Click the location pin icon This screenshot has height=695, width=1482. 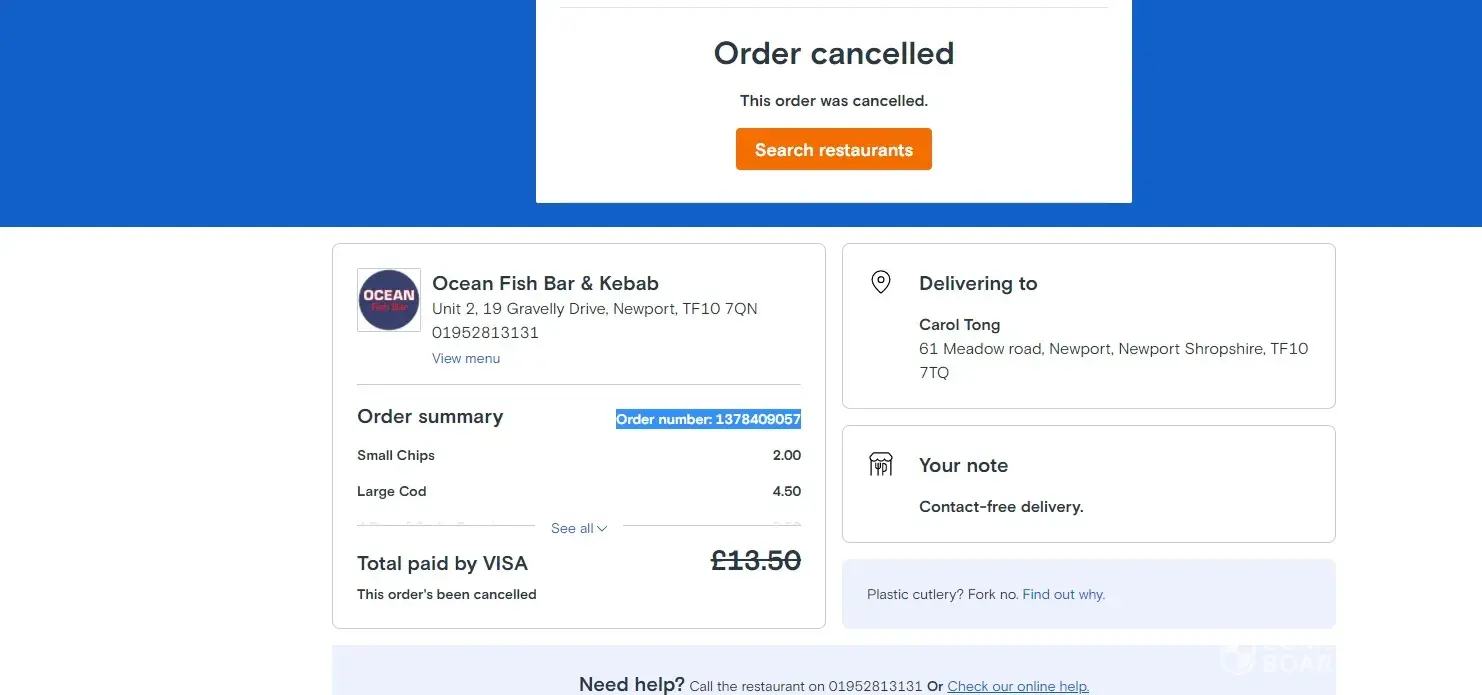coord(881,282)
